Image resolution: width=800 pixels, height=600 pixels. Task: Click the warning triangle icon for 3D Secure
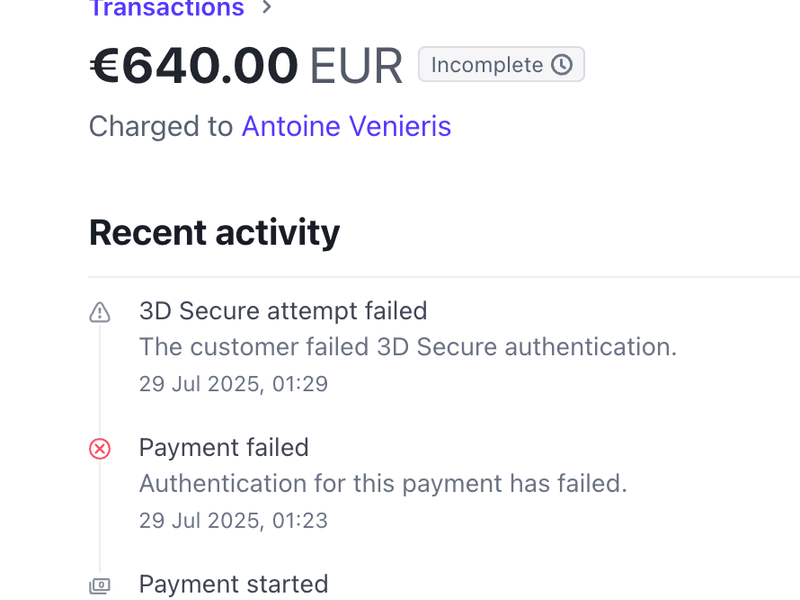pyautogui.click(x=100, y=313)
